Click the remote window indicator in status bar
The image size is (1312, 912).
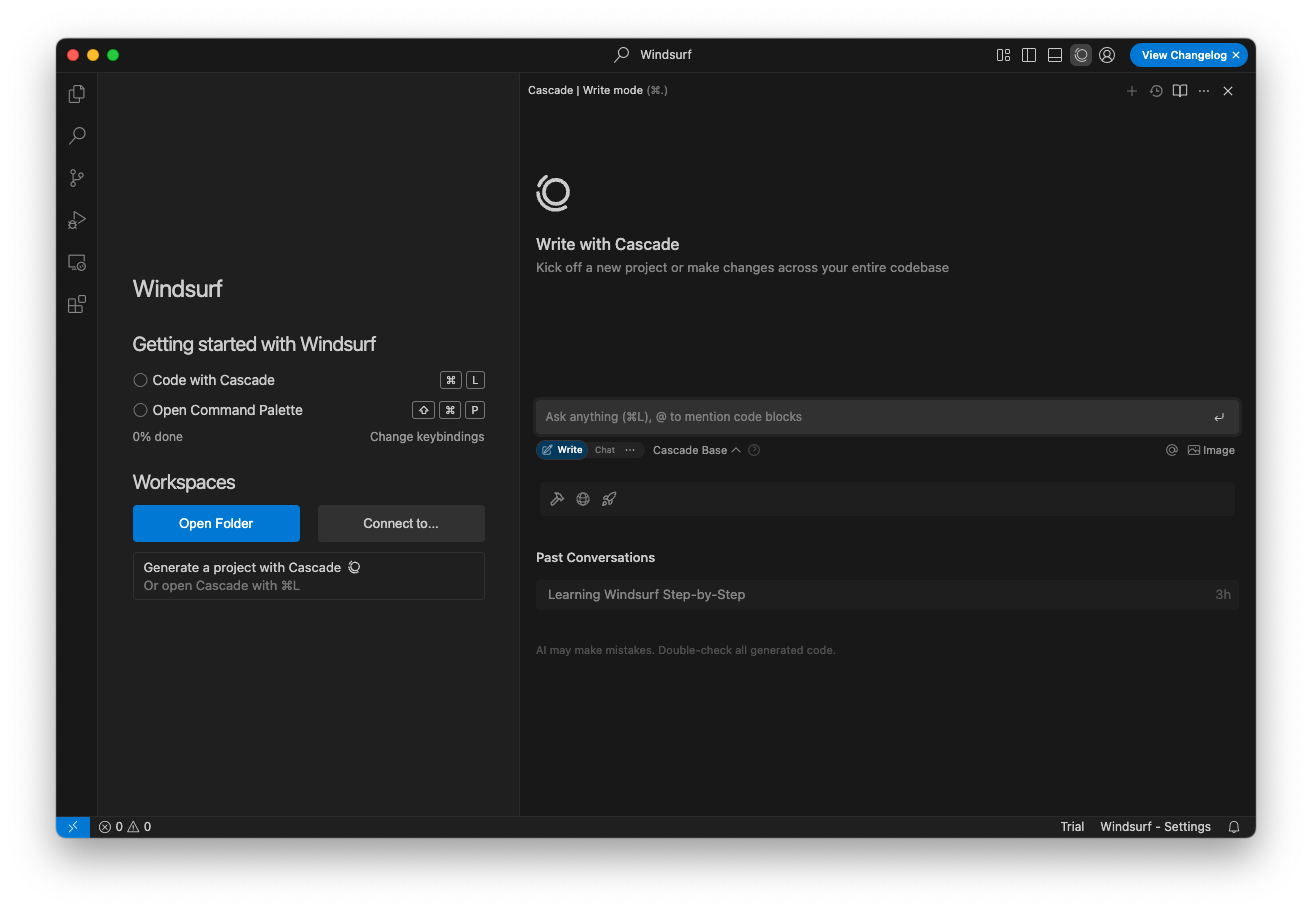[73, 827]
